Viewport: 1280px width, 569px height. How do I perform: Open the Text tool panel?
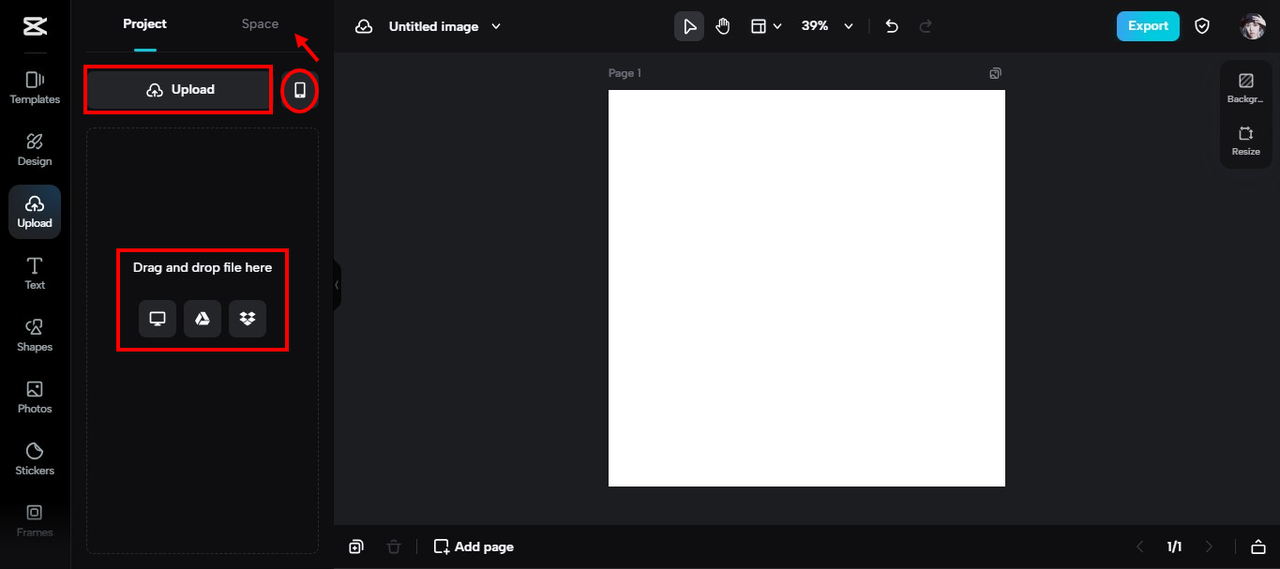(35, 273)
